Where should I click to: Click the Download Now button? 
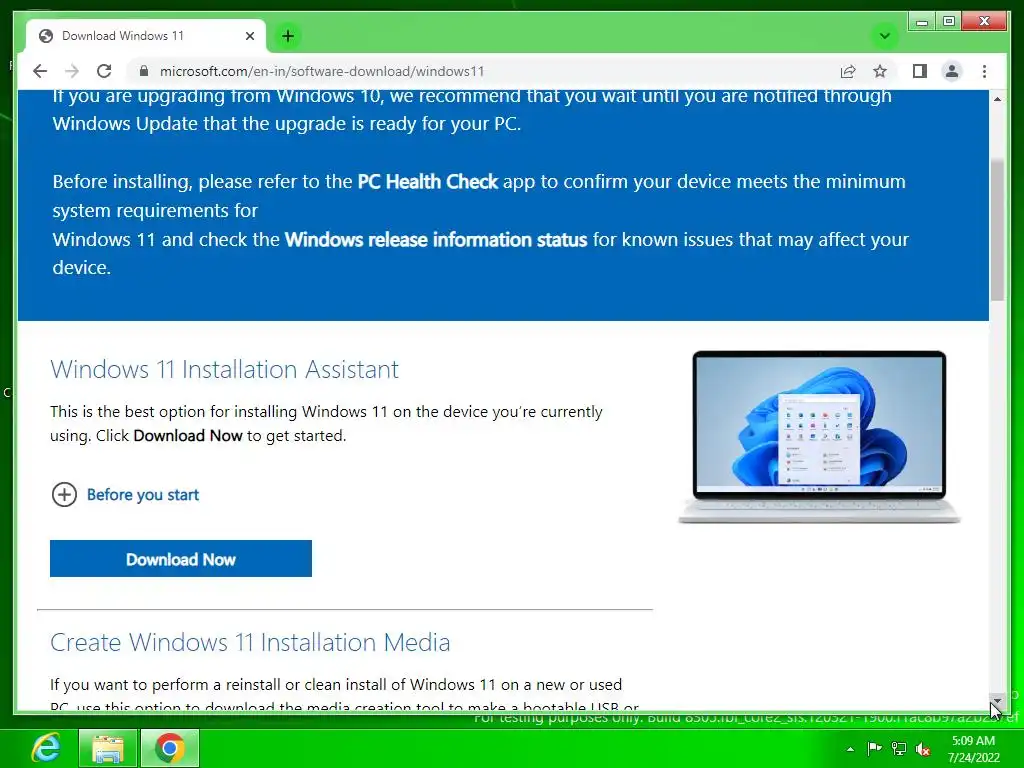point(181,558)
